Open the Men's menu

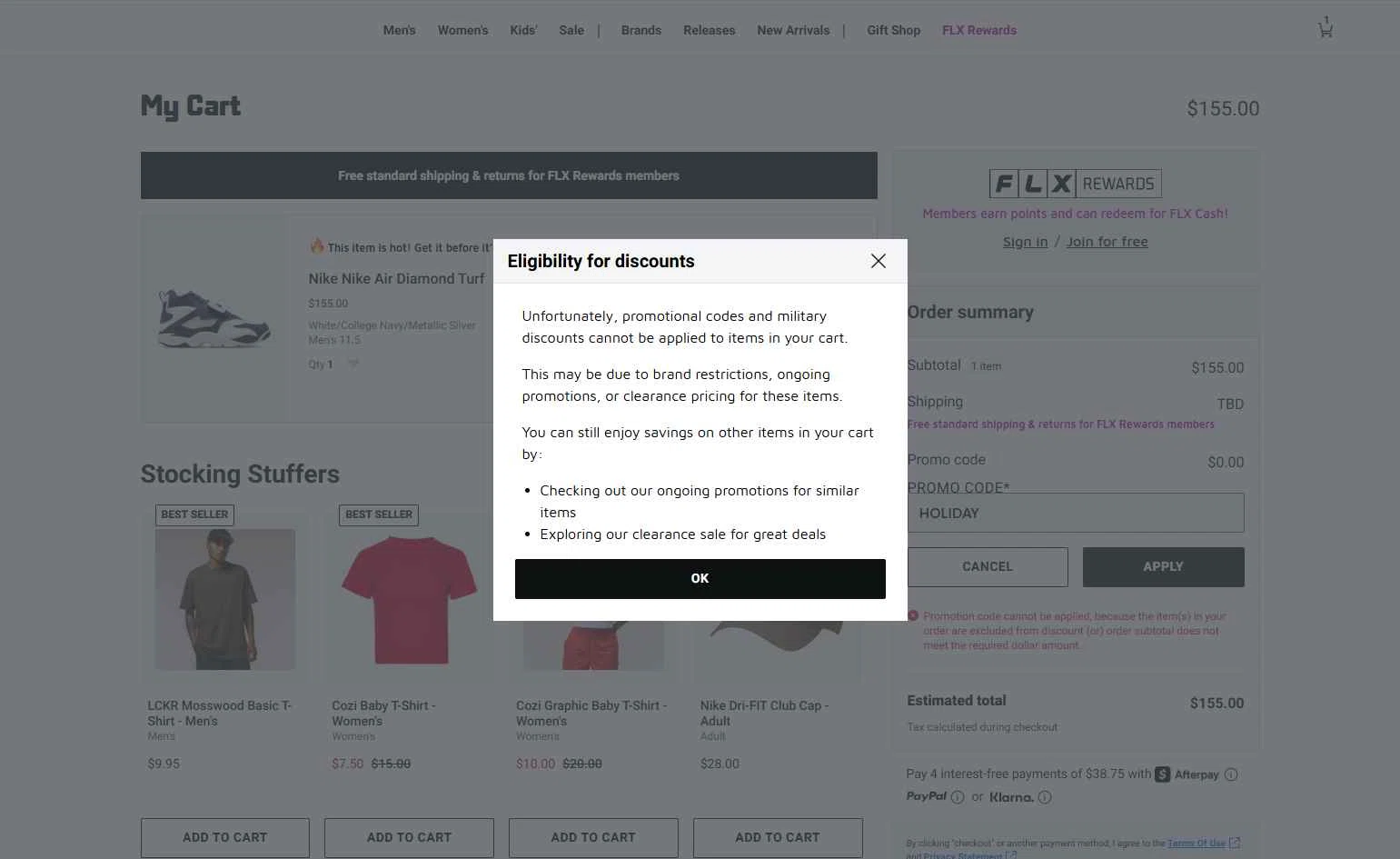(399, 30)
